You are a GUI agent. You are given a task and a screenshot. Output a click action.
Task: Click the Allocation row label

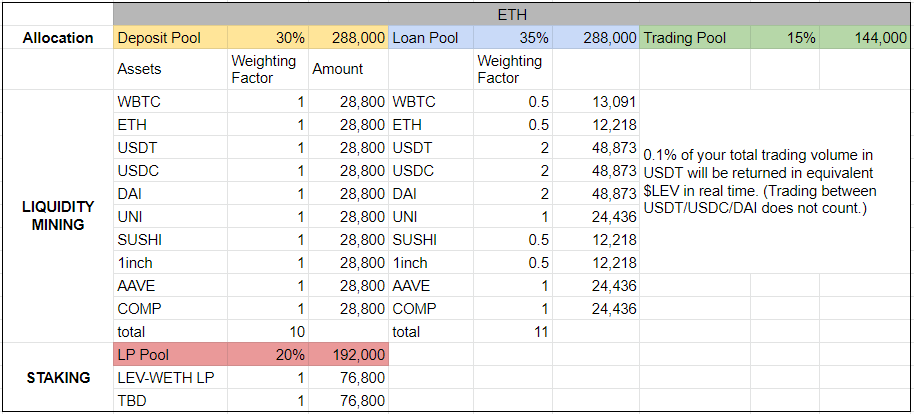pyautogui.click(x=58, y=38)
